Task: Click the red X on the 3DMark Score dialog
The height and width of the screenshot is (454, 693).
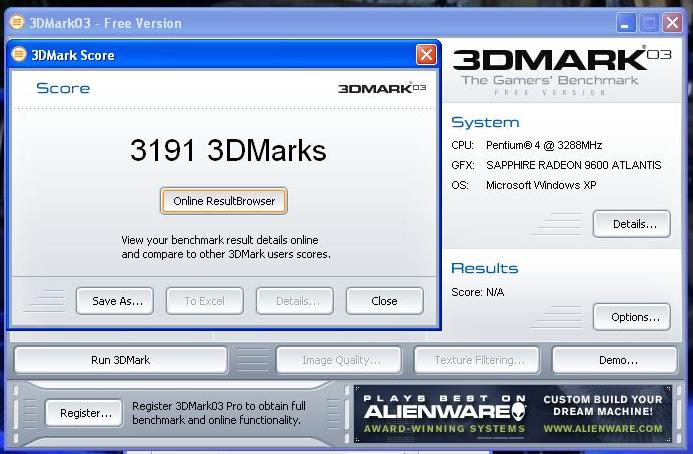Action: coord(426,55)
